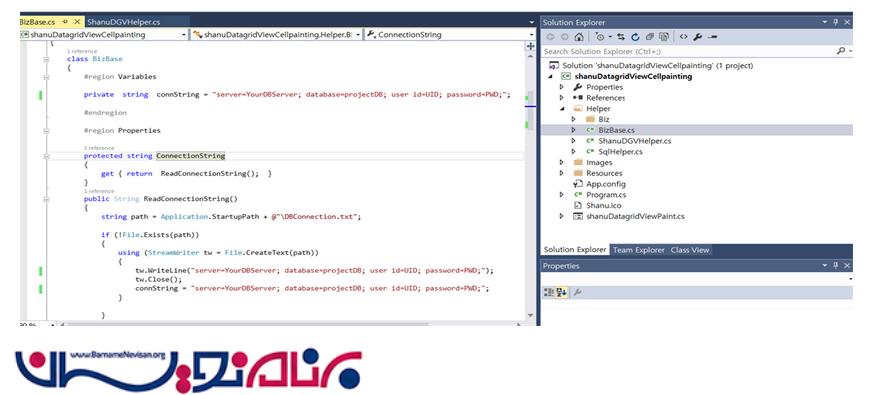The height and width of the screenshot is (395, 878).
Task: Click the Pending Changes Filter clock icon
Action: coord(600,37)
